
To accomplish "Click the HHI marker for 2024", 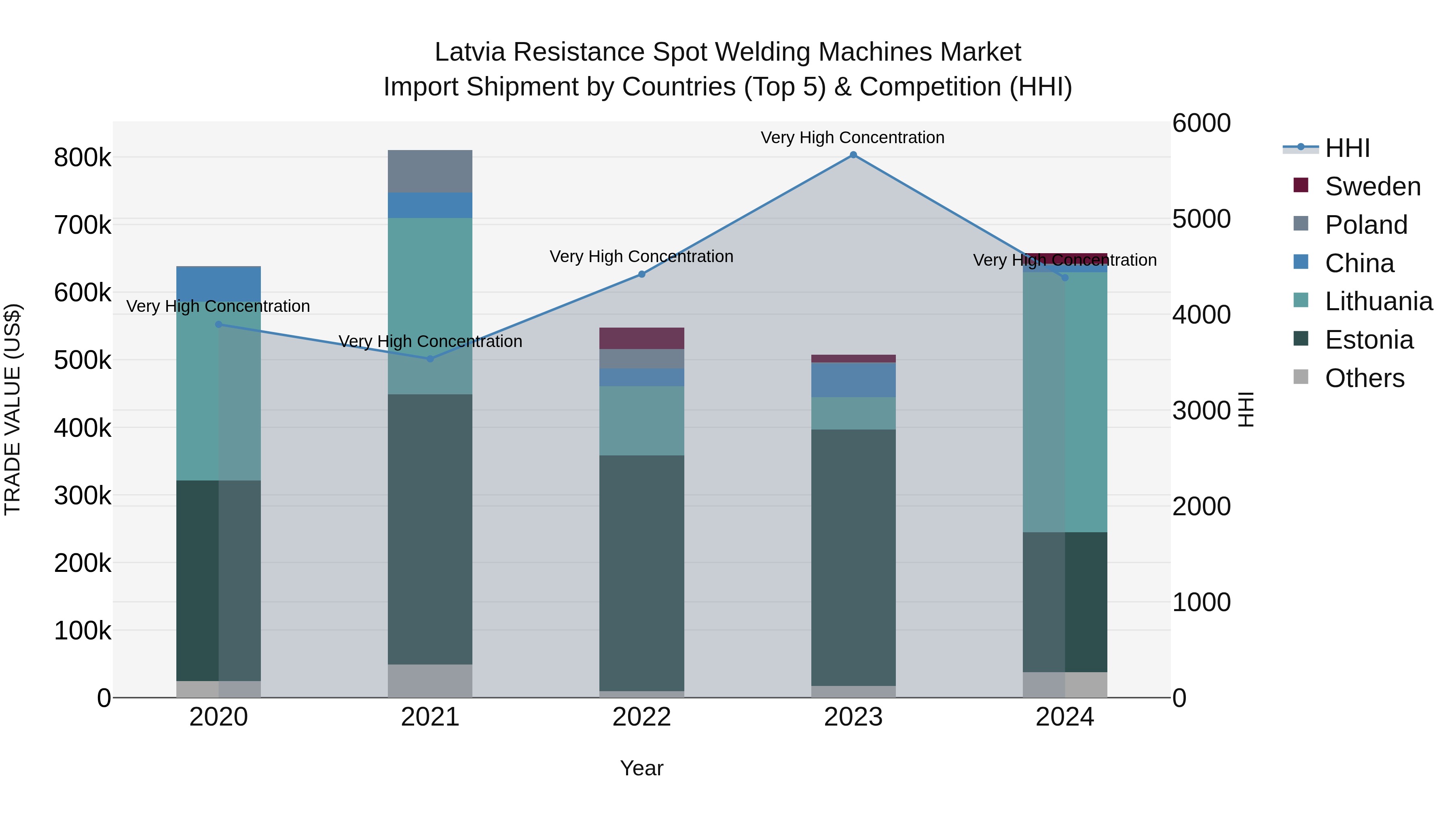I will 1065,277.
